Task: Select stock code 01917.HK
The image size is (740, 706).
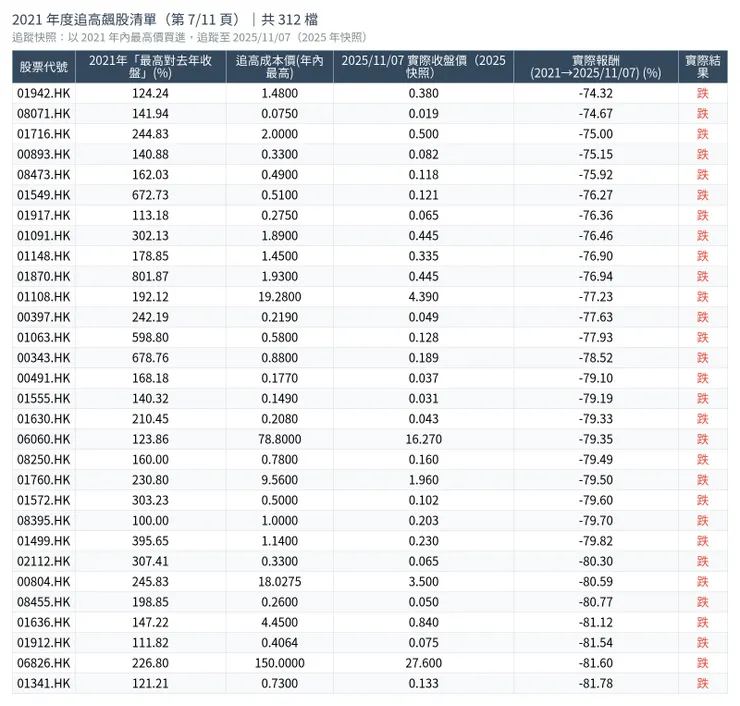Action: coord(43,215)
